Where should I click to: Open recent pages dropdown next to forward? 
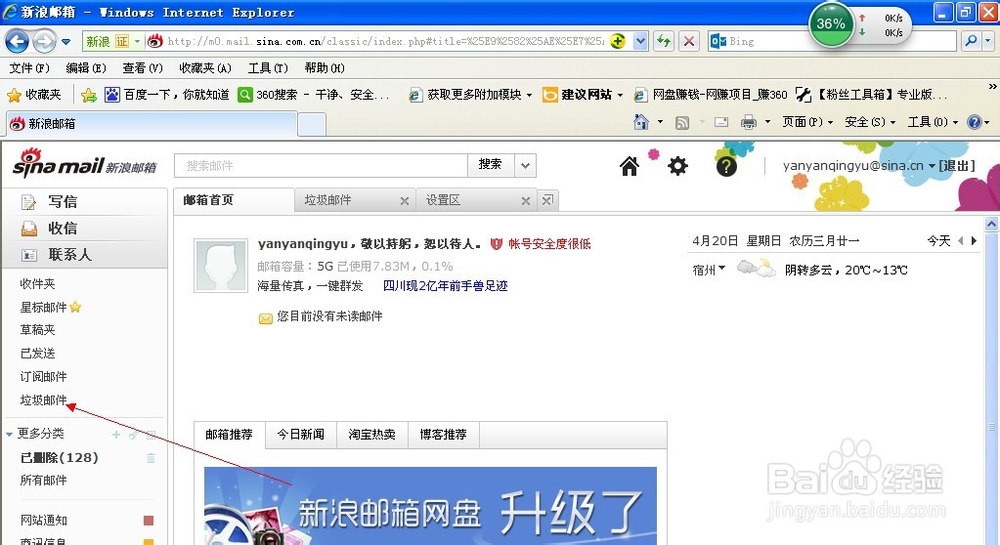(66, 42)
